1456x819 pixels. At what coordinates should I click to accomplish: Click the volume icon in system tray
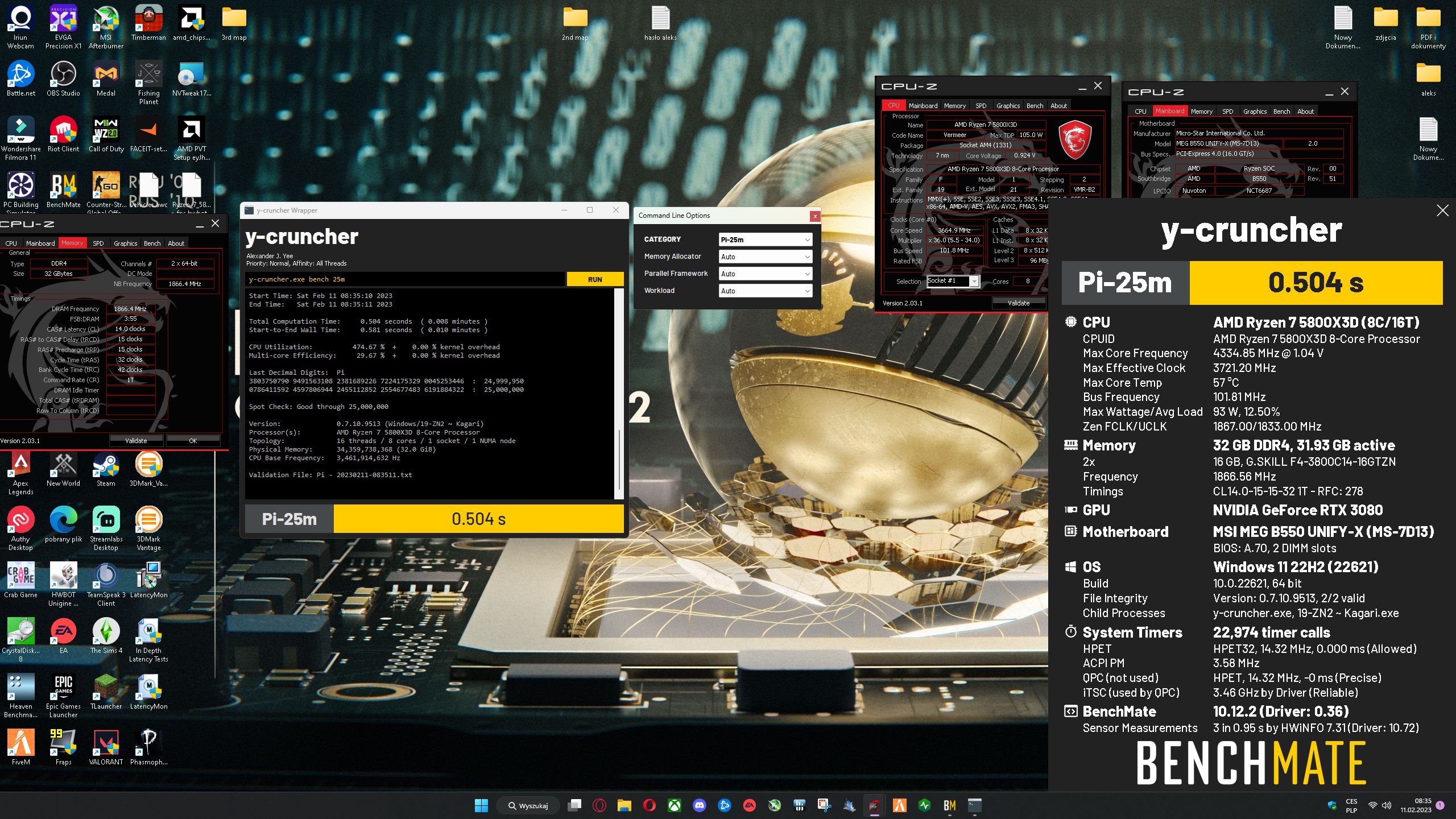tap(1386, 805)
